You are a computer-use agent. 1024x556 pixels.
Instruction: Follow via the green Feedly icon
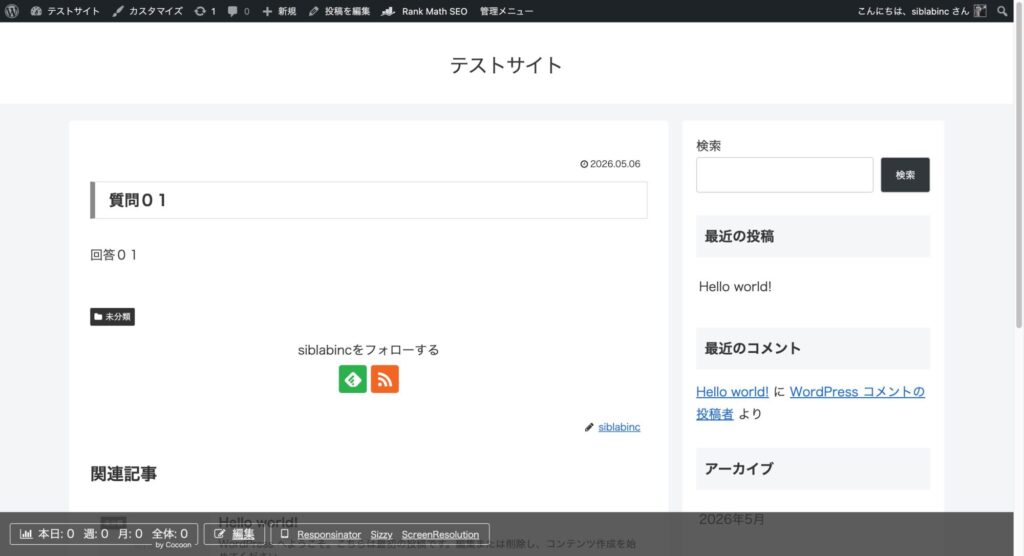coord(353,380)
